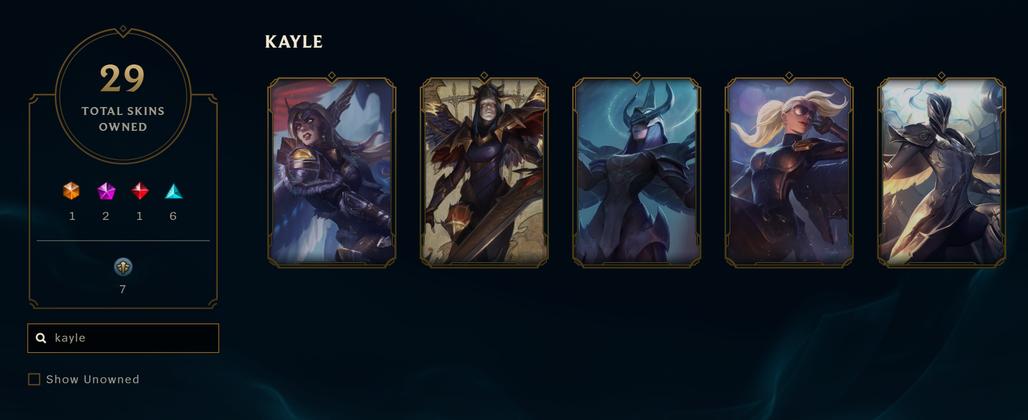Viewport: 1028px width, 420px height.
Task: Select the blonde ponytail sunglasses Kayle skin
Action: [x=789, y=172]
